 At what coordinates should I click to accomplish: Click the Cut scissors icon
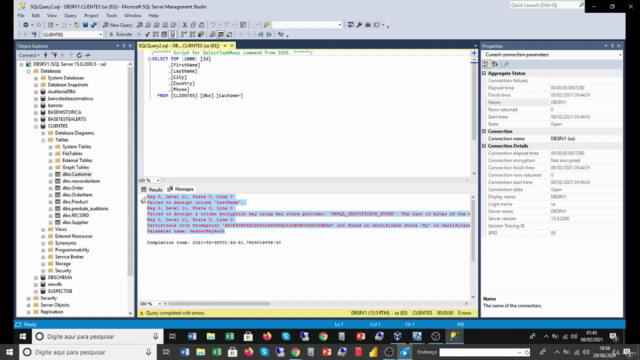pyautogui.click(x=184, y=25)
